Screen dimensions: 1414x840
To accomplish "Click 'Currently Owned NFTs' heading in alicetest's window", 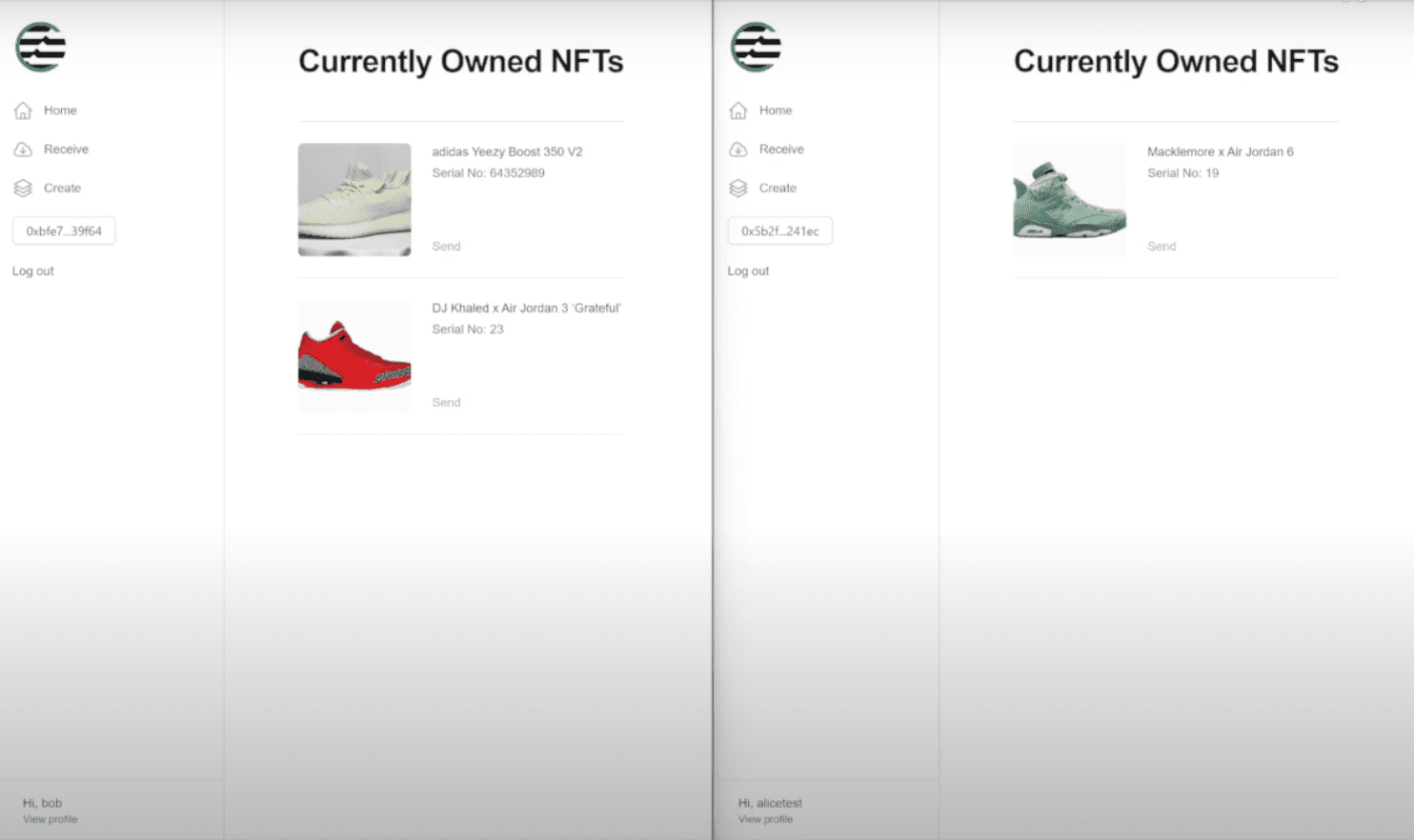I will pyautogui.click(x=1177, y=62).
